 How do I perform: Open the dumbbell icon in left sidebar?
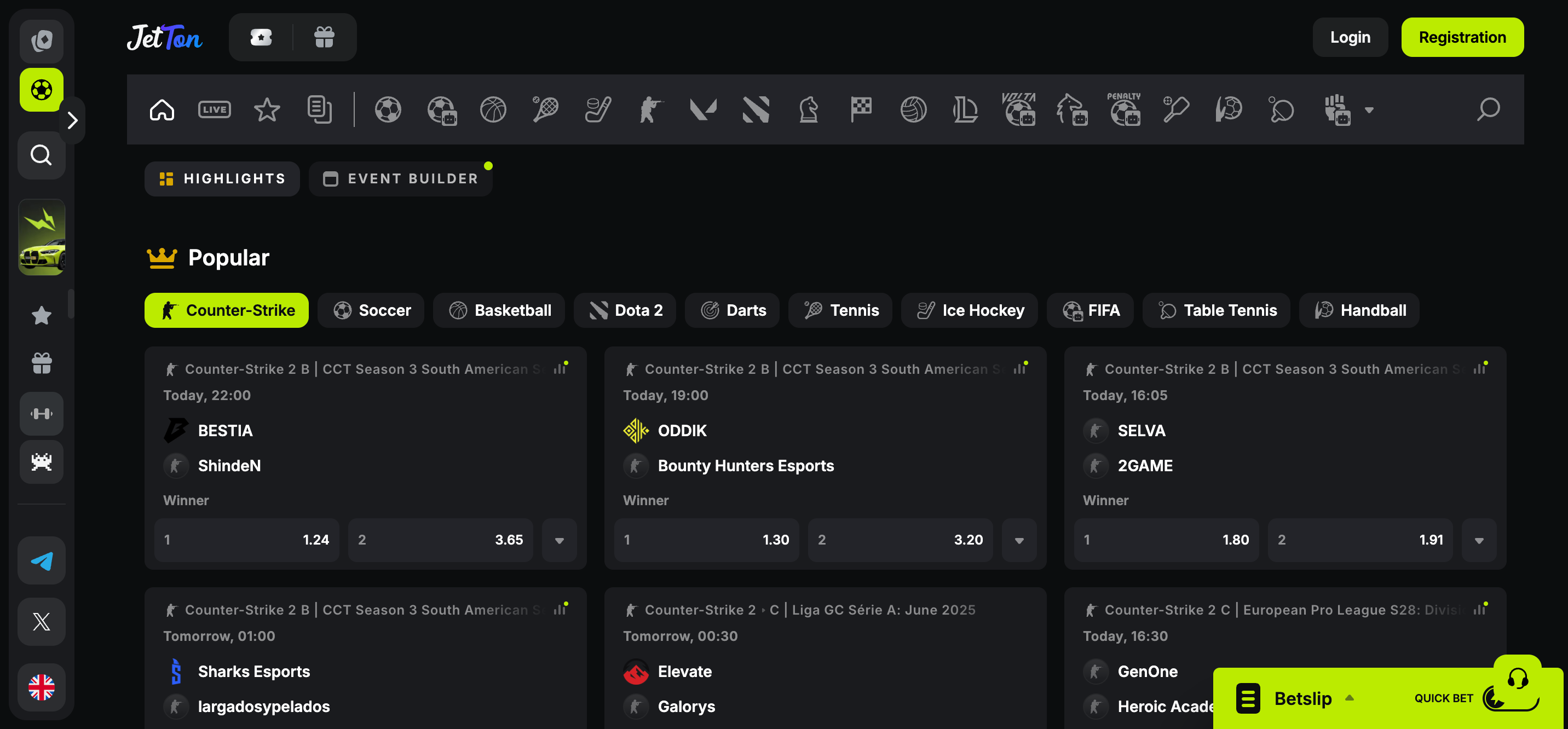42,414
